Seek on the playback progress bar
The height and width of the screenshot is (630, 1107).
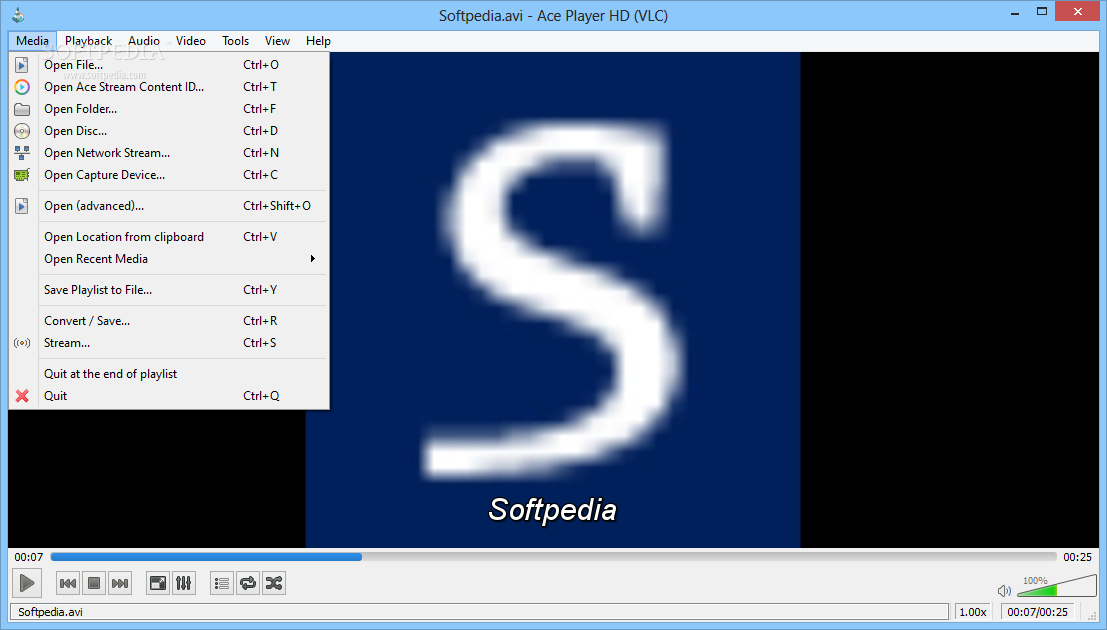pos(554,557)
